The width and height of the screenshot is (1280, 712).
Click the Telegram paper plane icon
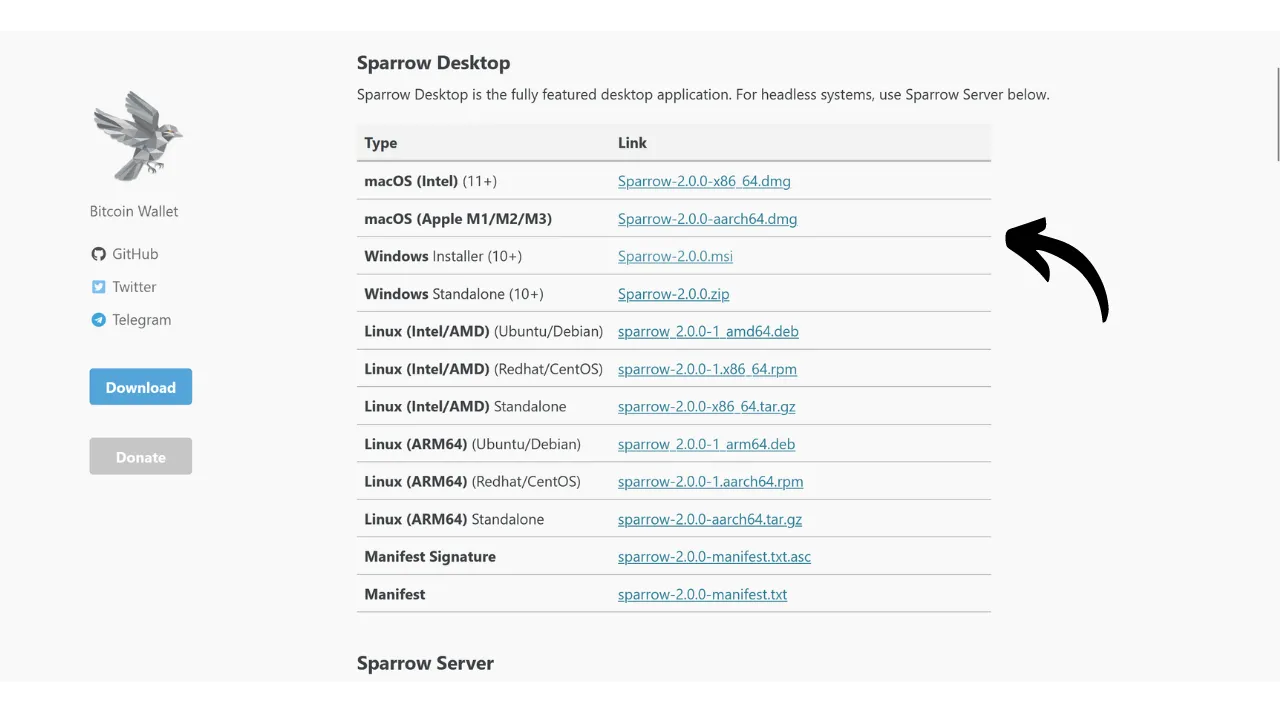(98, 320)
